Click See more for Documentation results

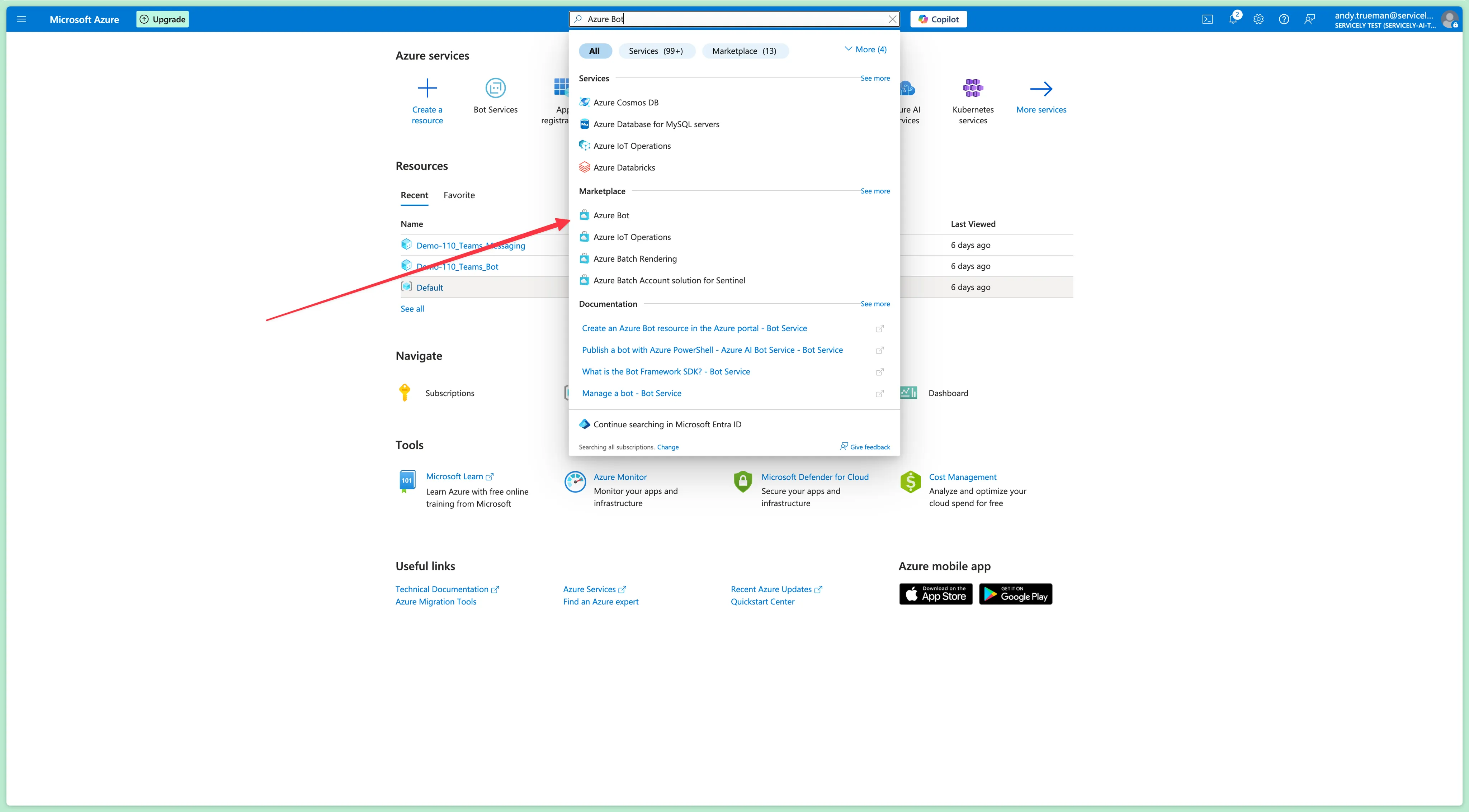click(x=875, y=304)
